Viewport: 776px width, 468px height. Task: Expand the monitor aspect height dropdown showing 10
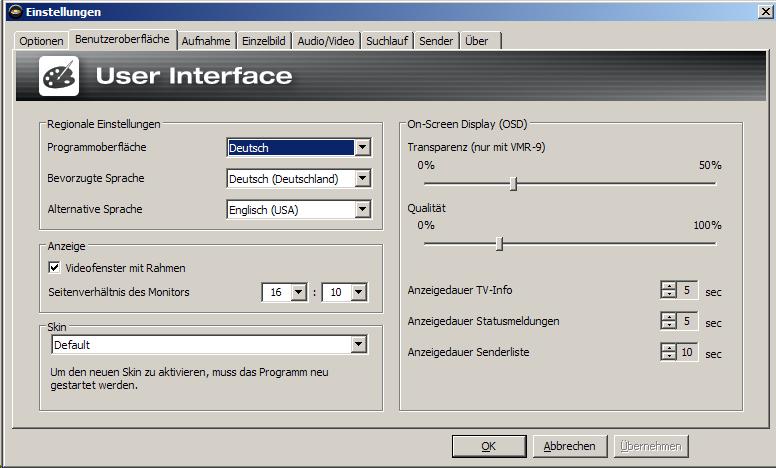pyautogui.click(x=358, y=293)
